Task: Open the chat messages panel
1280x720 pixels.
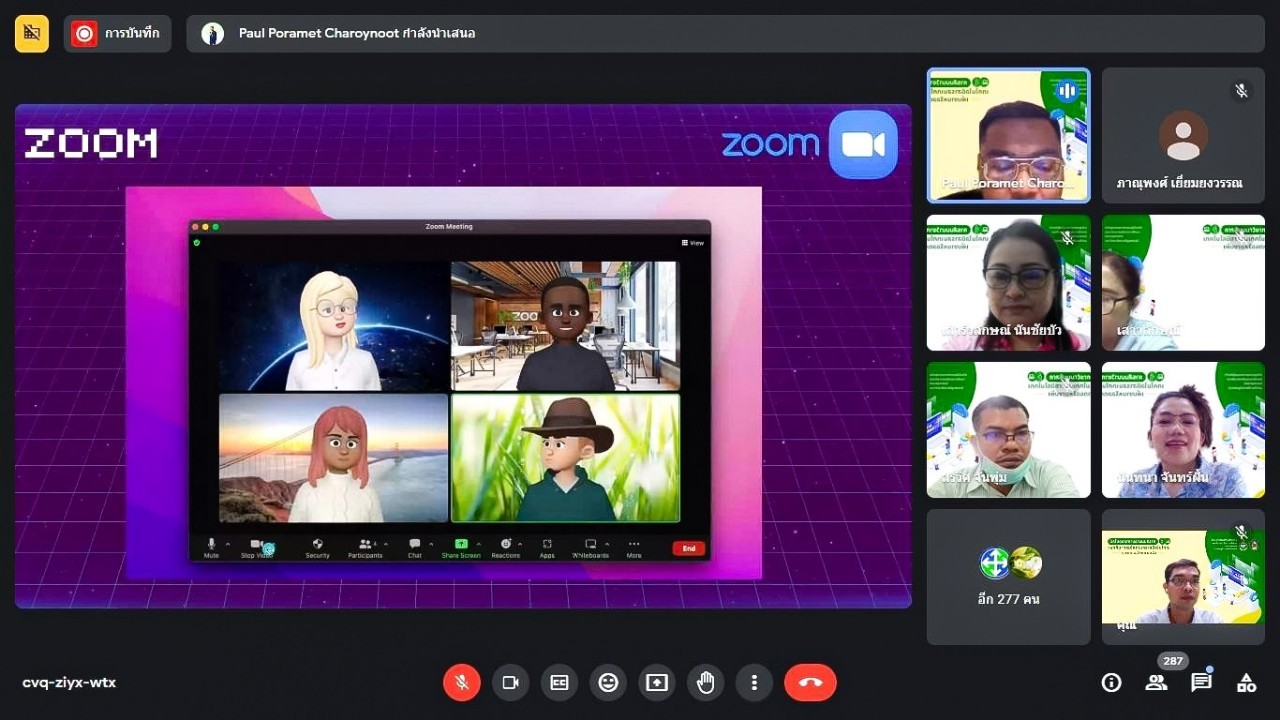Action: 1201,683
